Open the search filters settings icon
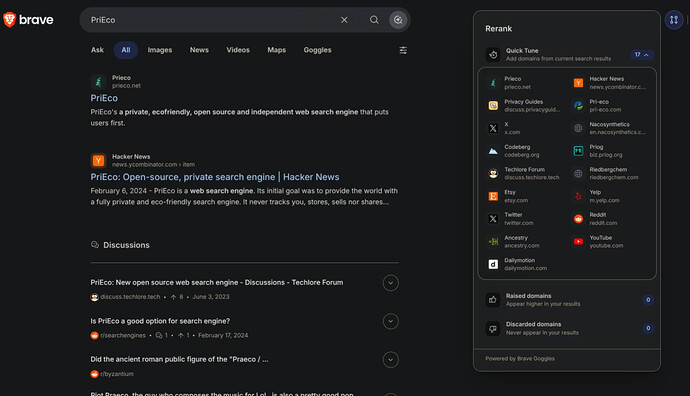This screenshot has height=396, width=690. point(403,50)
